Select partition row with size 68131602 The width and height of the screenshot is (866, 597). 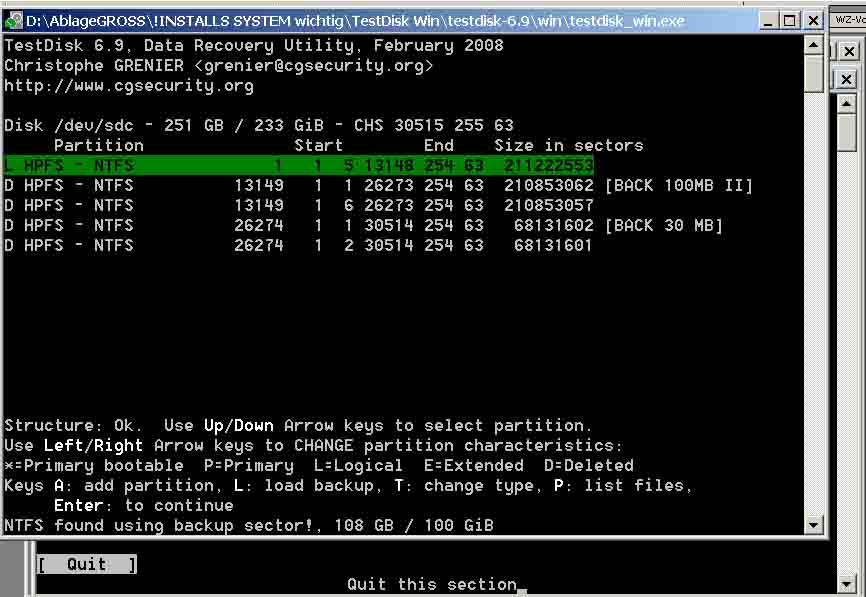pos(363,225)
